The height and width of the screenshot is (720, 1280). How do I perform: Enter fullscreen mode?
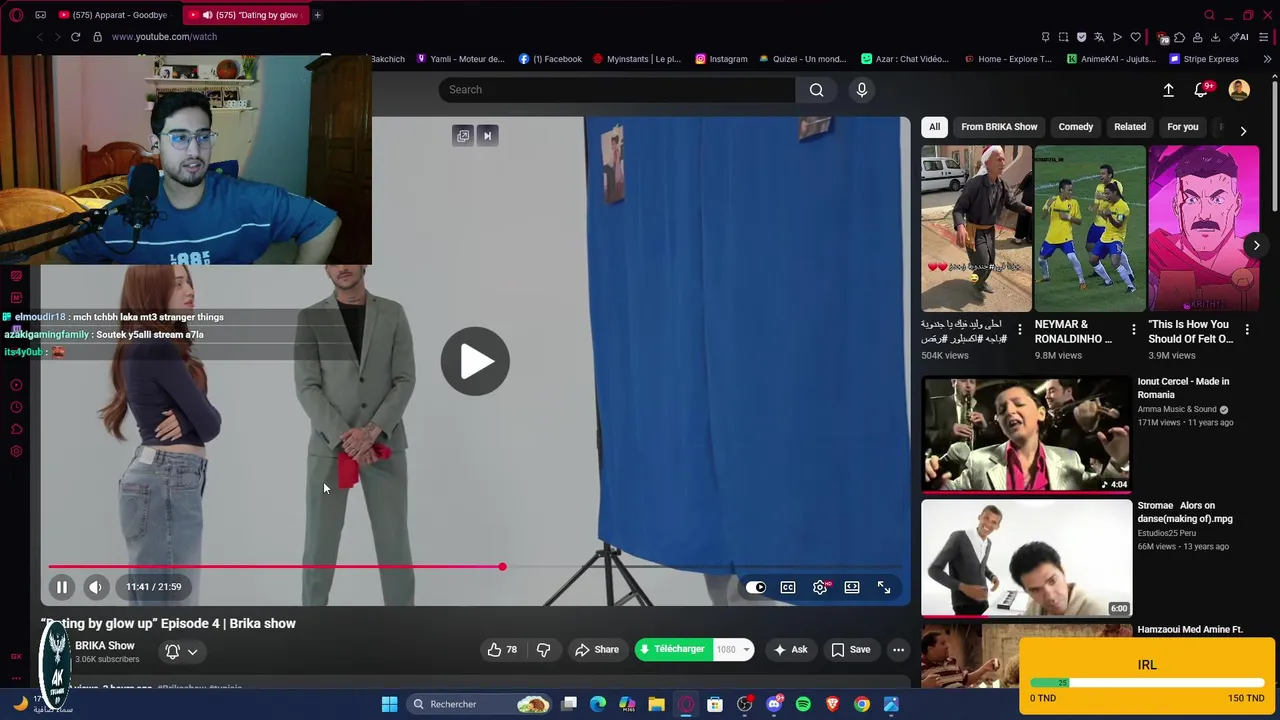coord(884,587)
